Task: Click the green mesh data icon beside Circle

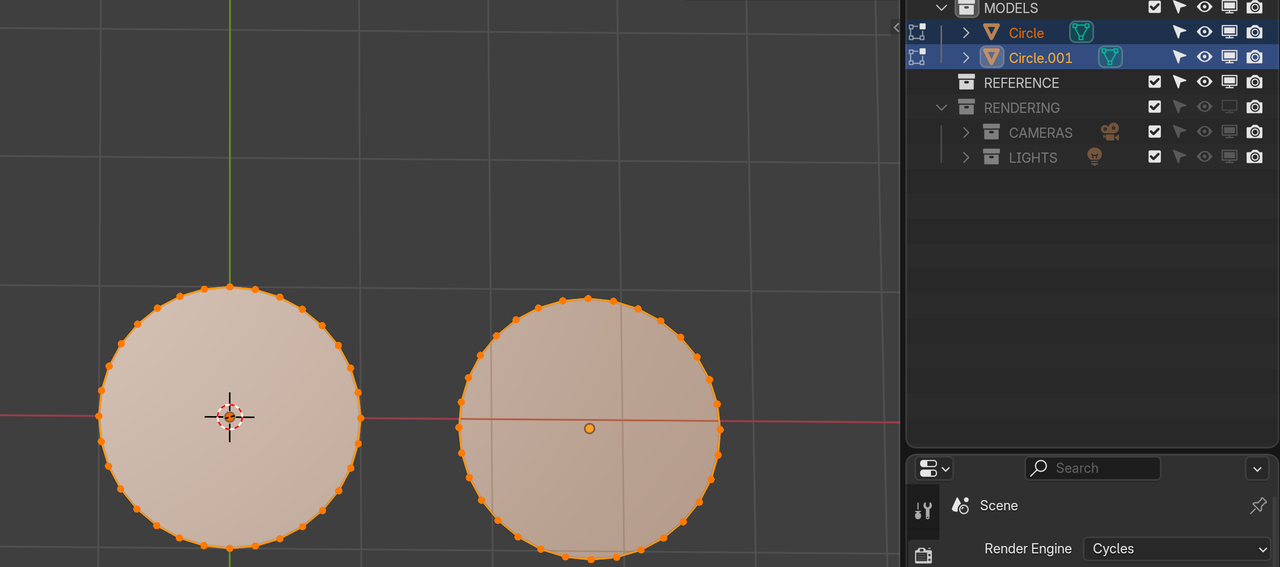Action: 1080,32
